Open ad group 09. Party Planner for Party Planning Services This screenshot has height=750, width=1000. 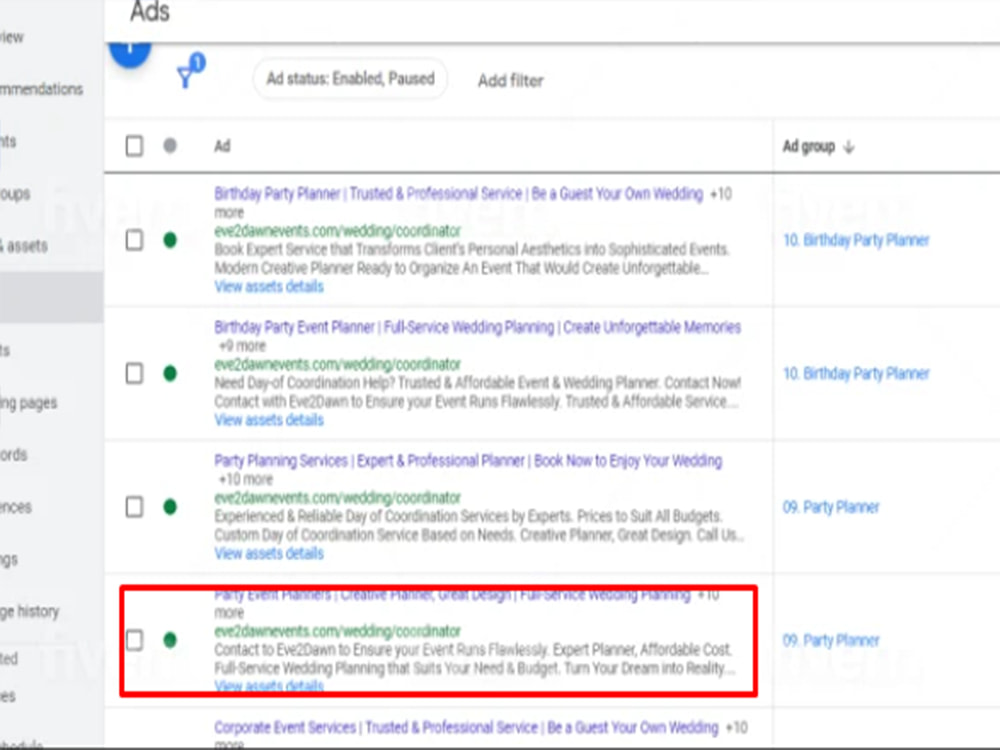tap(830, 507)
